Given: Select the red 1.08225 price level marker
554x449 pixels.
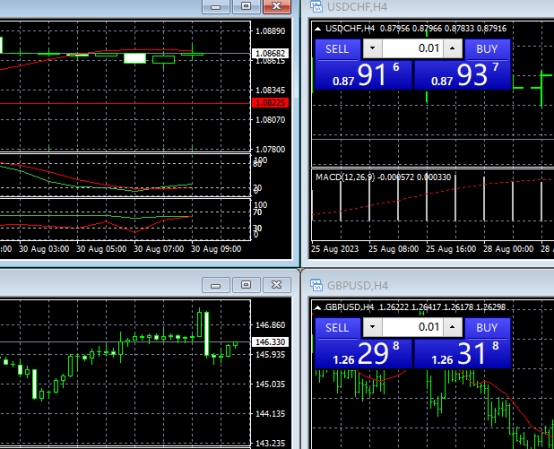Looking at the screenshot, I should point(270,103).
